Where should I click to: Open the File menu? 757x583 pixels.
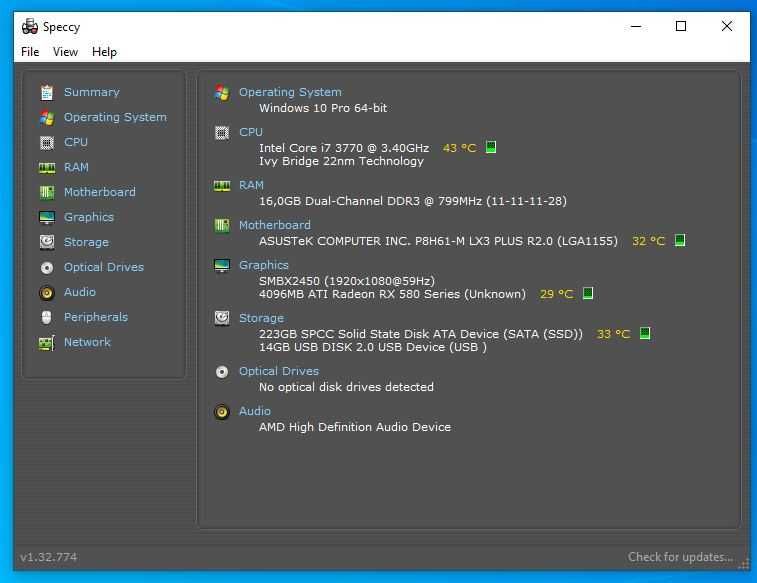pos(30,52)
